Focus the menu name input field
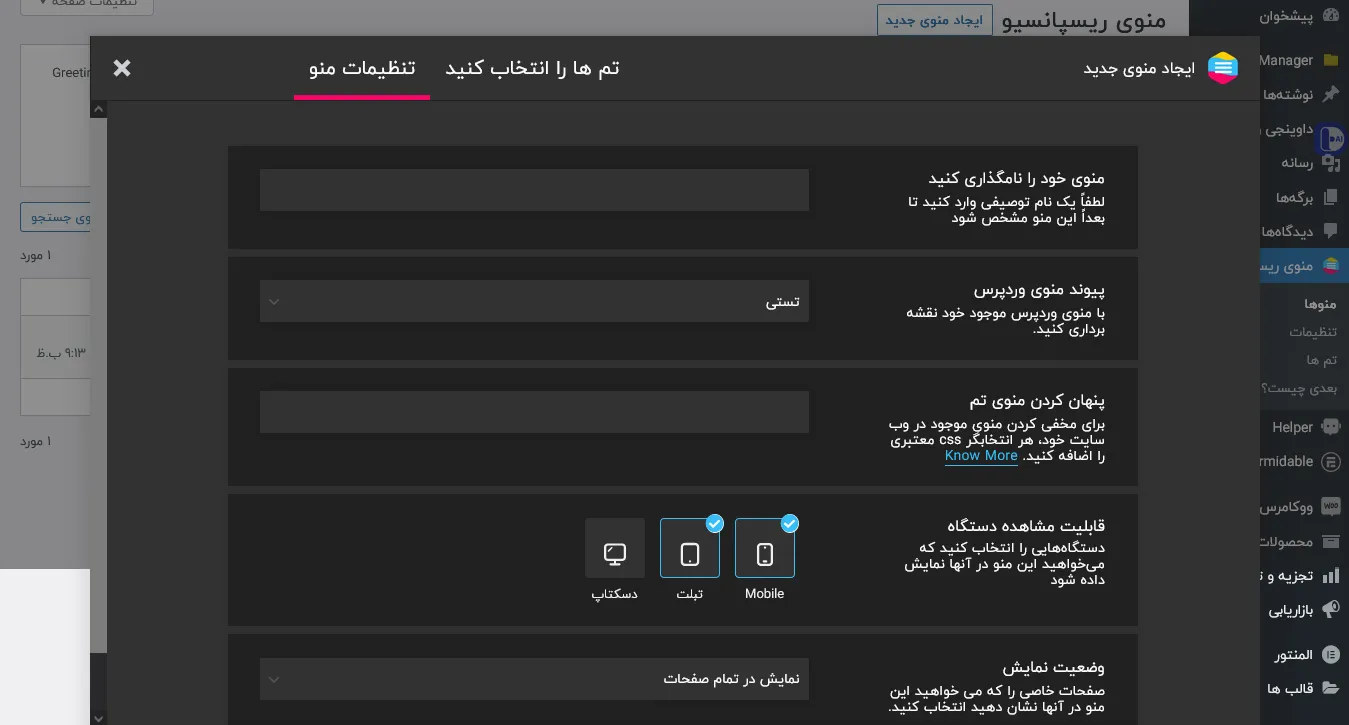The width and height of the screenshot is (1349, 725). [x=534, y=190]
